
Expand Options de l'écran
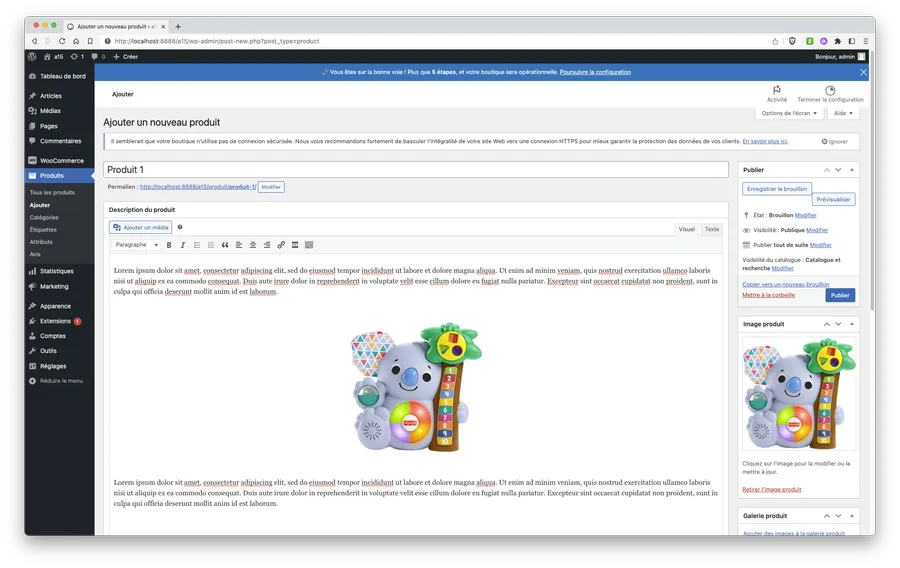pos(789,113)
